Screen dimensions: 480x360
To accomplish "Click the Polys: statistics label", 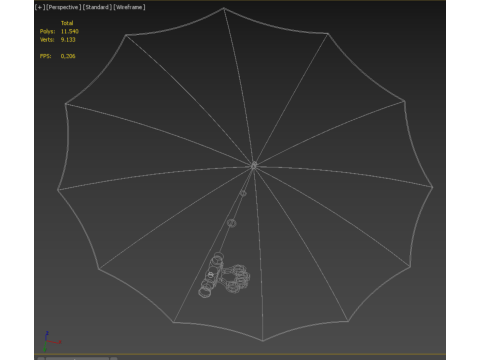I will coord(47,31).
